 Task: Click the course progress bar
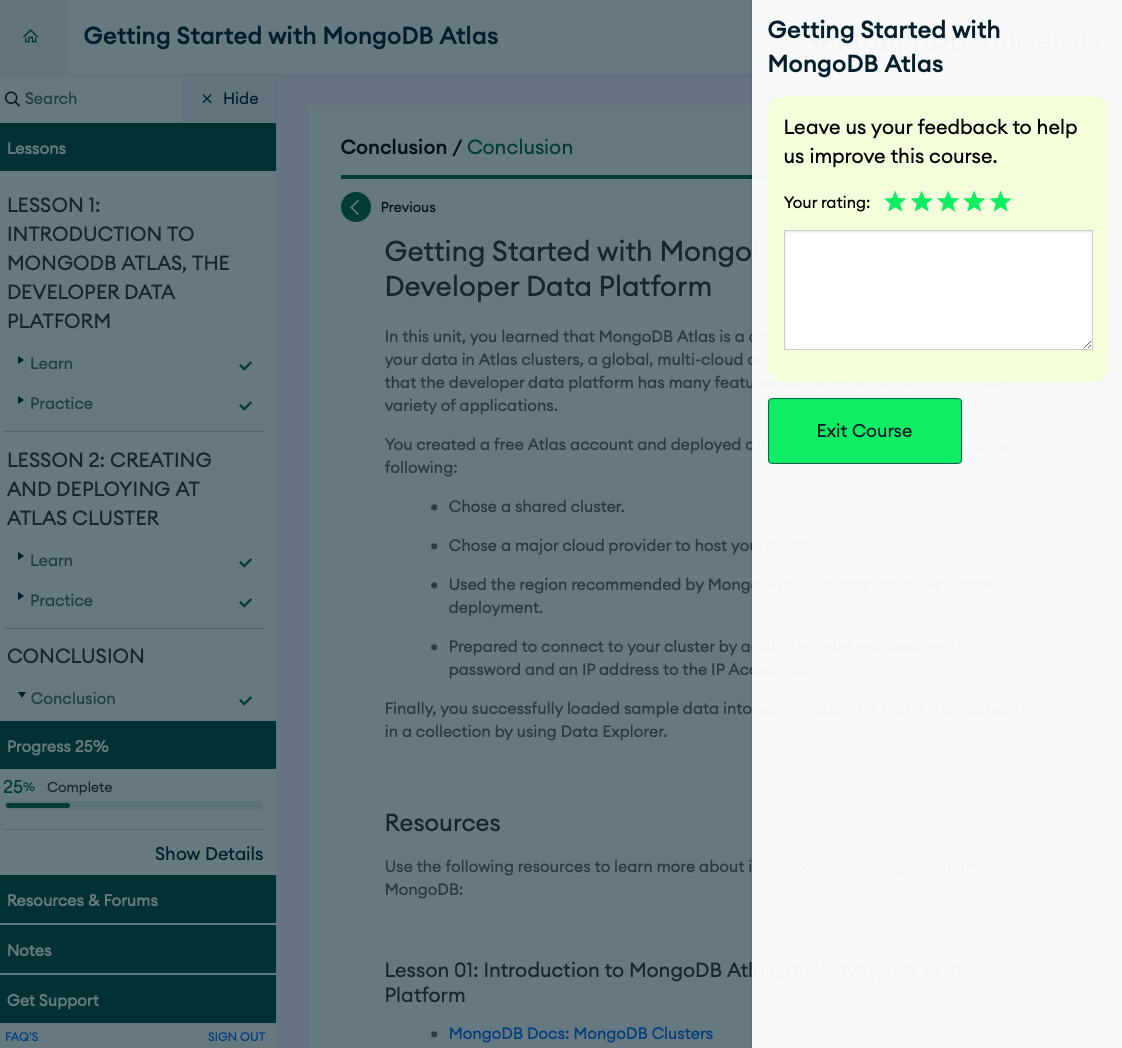click(134, 805)
